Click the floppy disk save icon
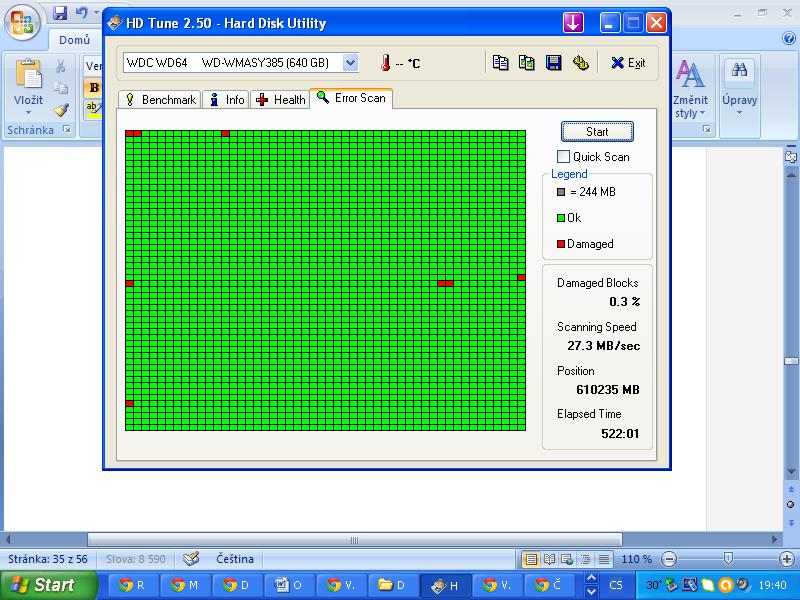Viewport: 800px width, 600px height. 553,63
